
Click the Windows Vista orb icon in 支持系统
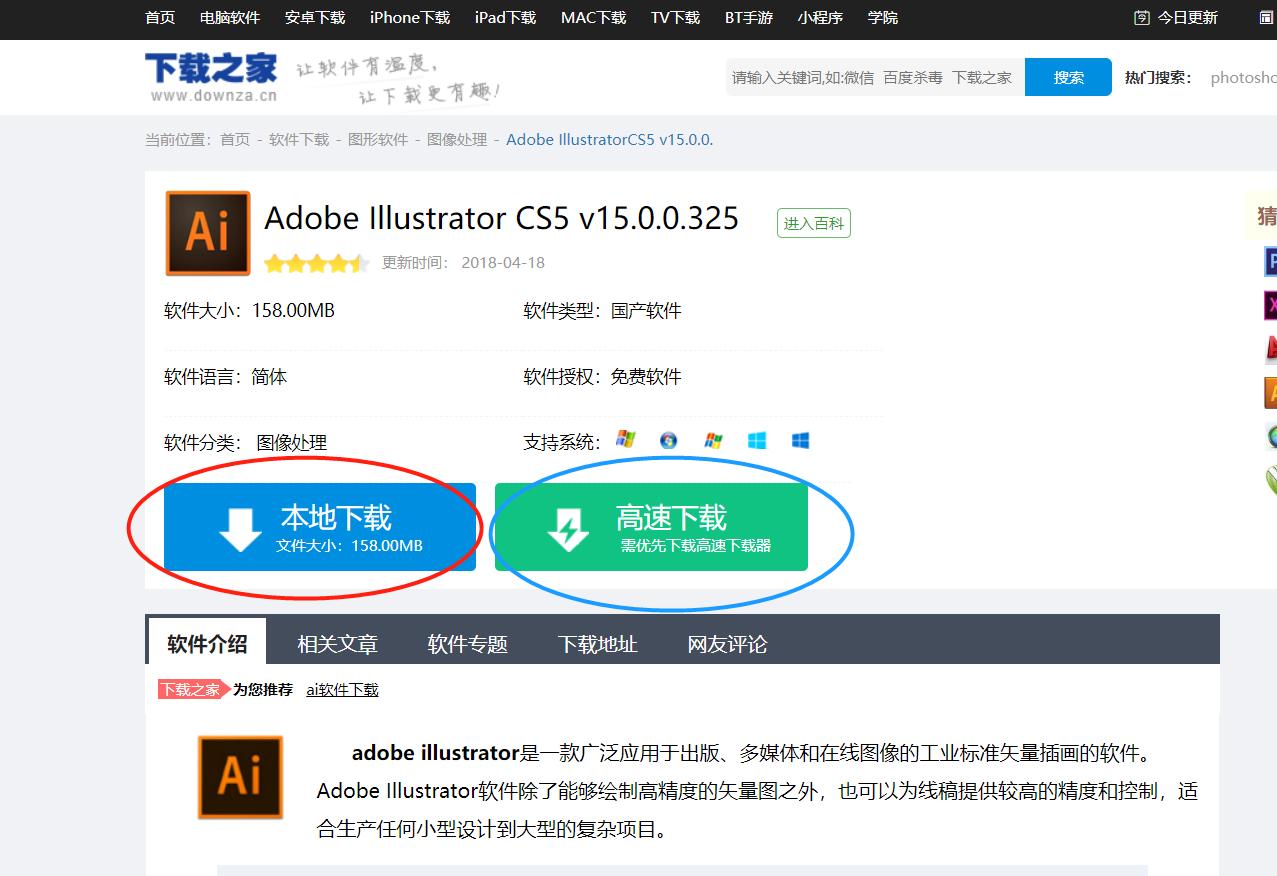667,439
